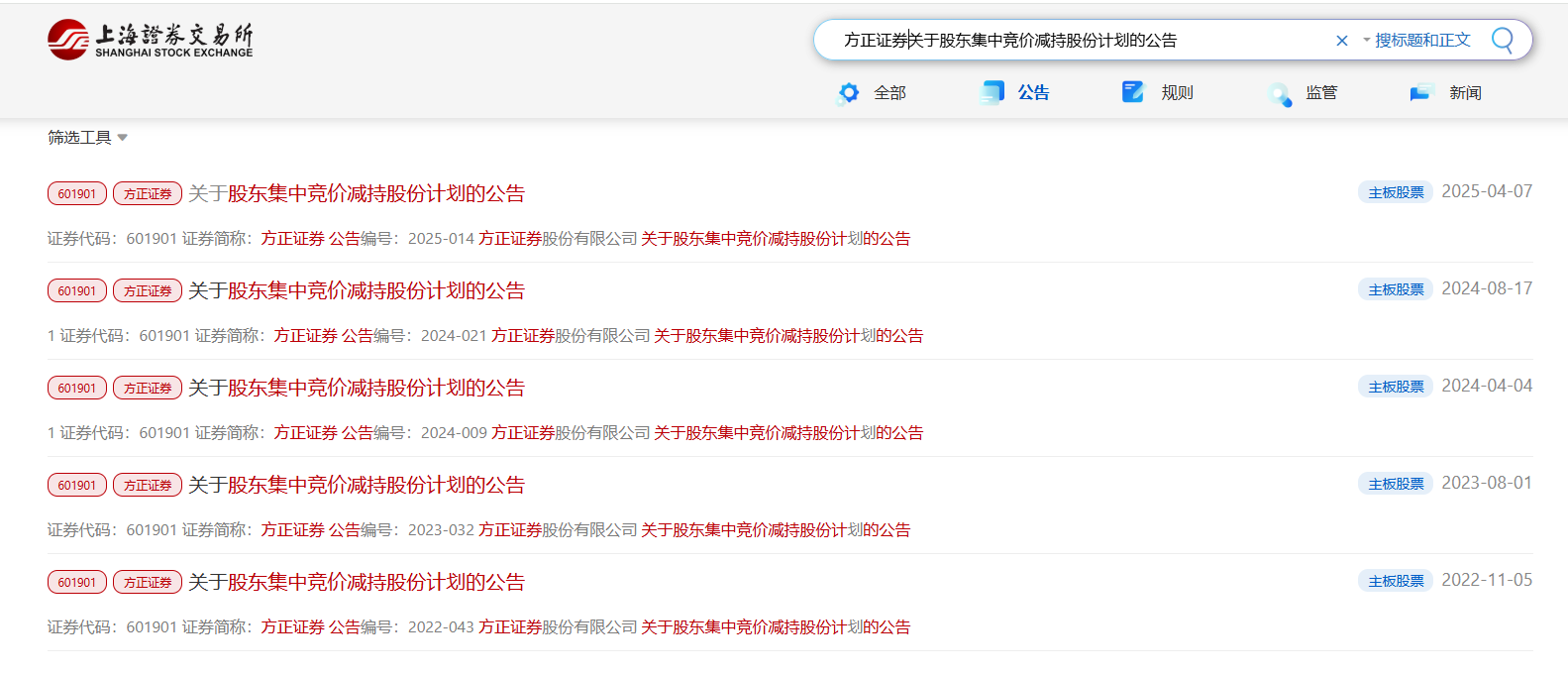
Task: Clear the search box with the X icon
Action: point(1342,41)
